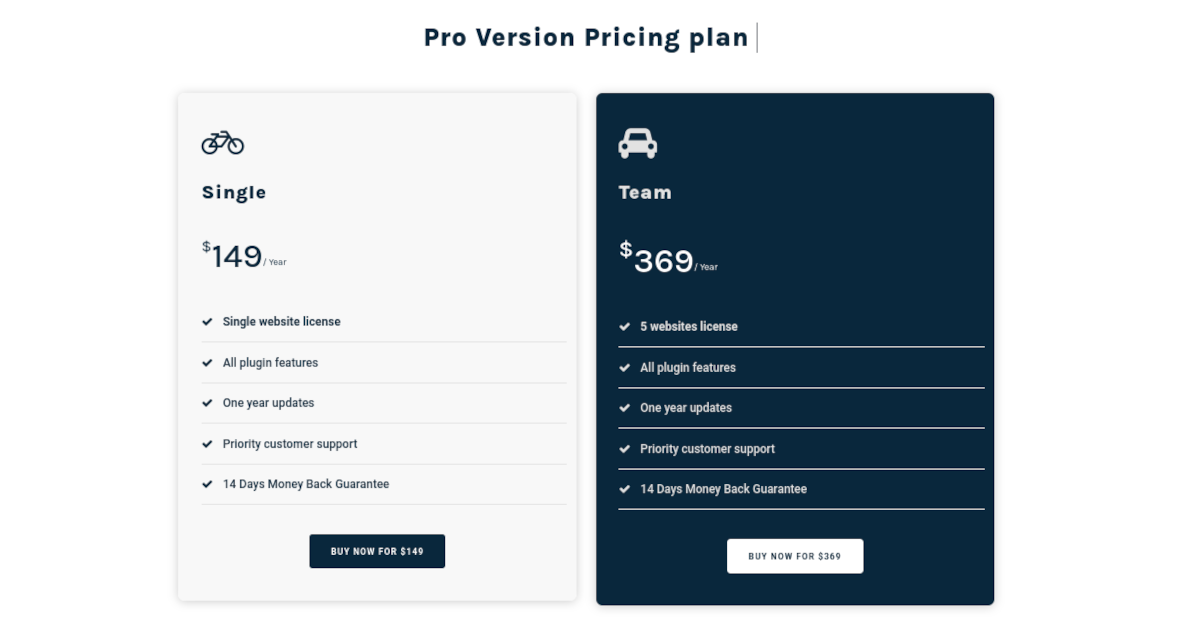This screenshot has height=631, width=1200.
Task: Select the Team plan heading
Action: pyautogui.click(x=645, y=192)
